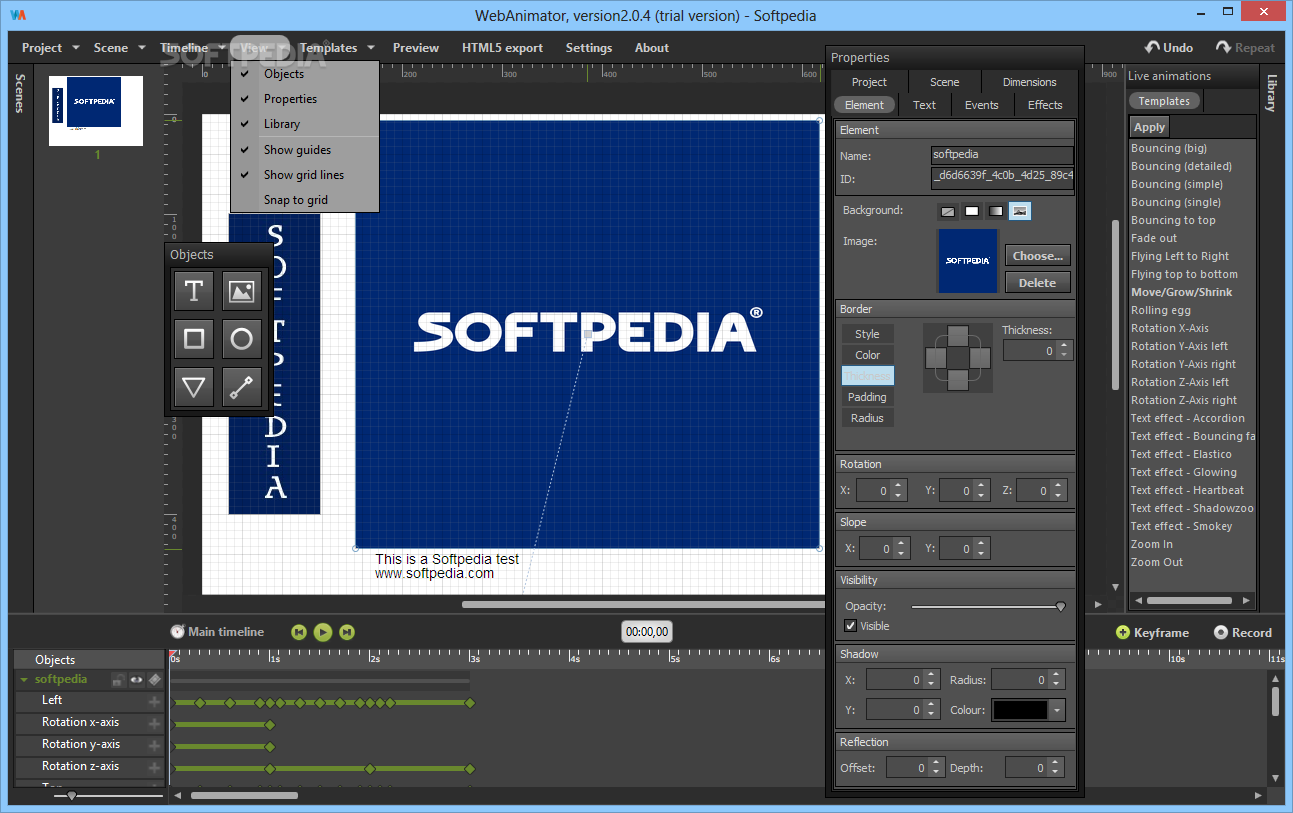Choose no background (transparent) option
1293x813 pixels.
948,211
